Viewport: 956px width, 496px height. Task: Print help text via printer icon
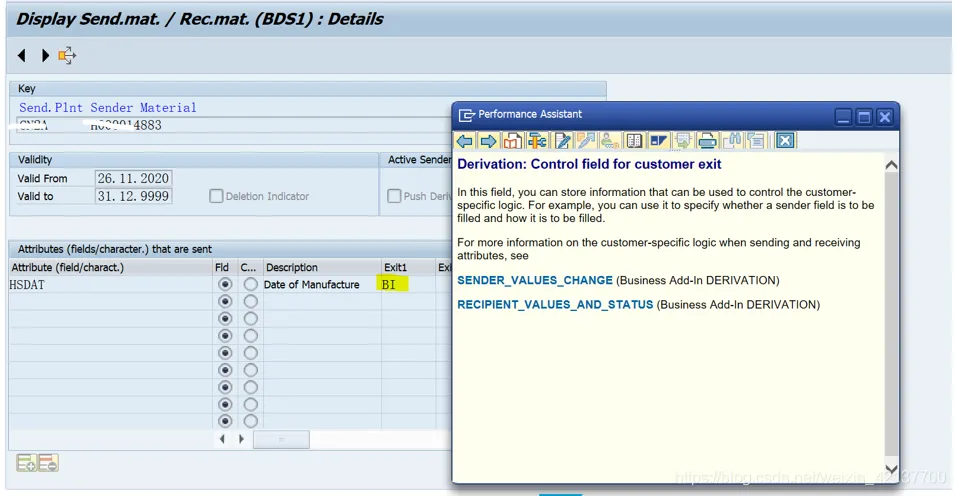(707, 141)
